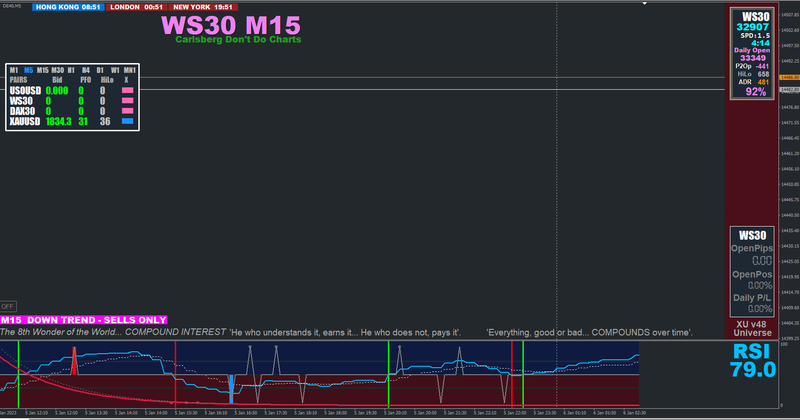Select the orange horizontal line on the chart

tap(431, 78)
